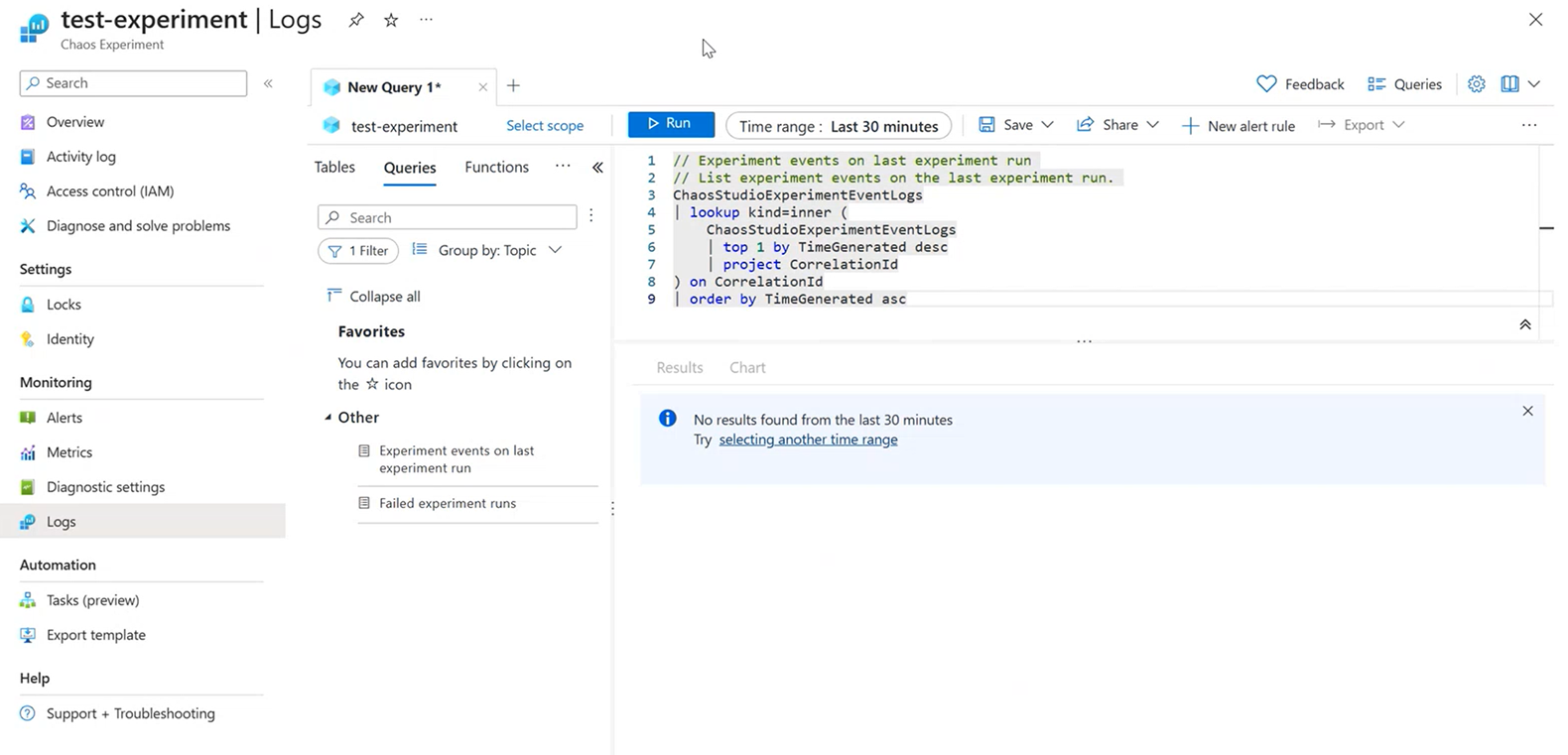
Task: Click the query search input field
Action: pyautogui.click(x=447, y=217)
